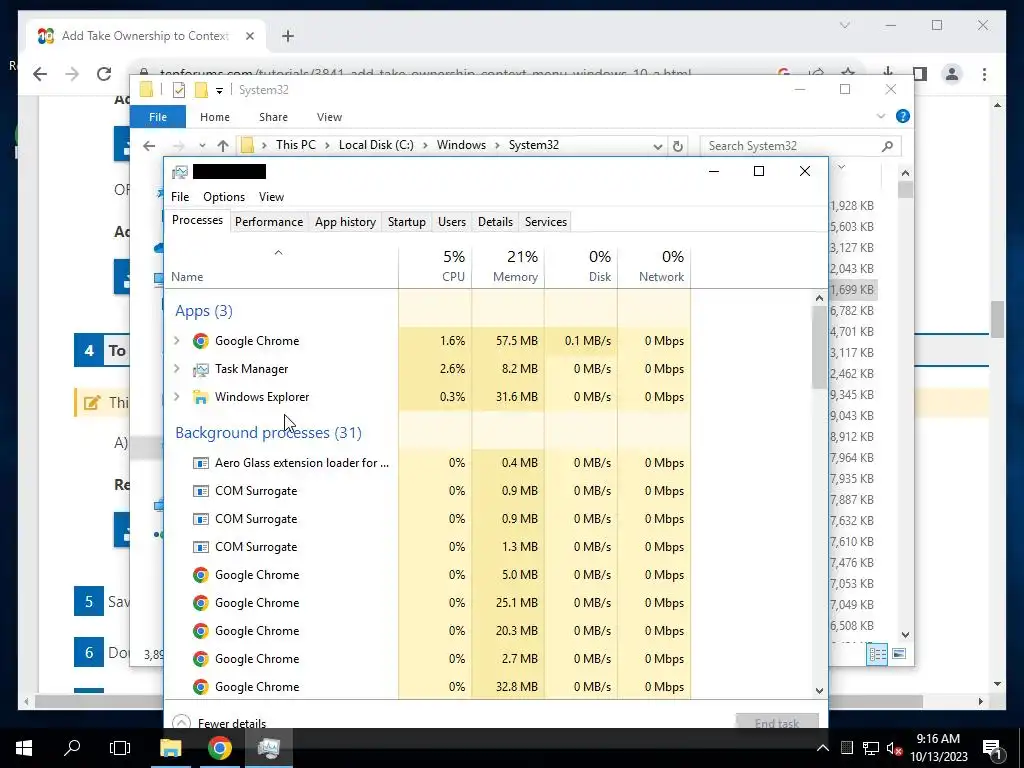1024x768 pixels.
Task: Select the Users tab
Action: 452,222
